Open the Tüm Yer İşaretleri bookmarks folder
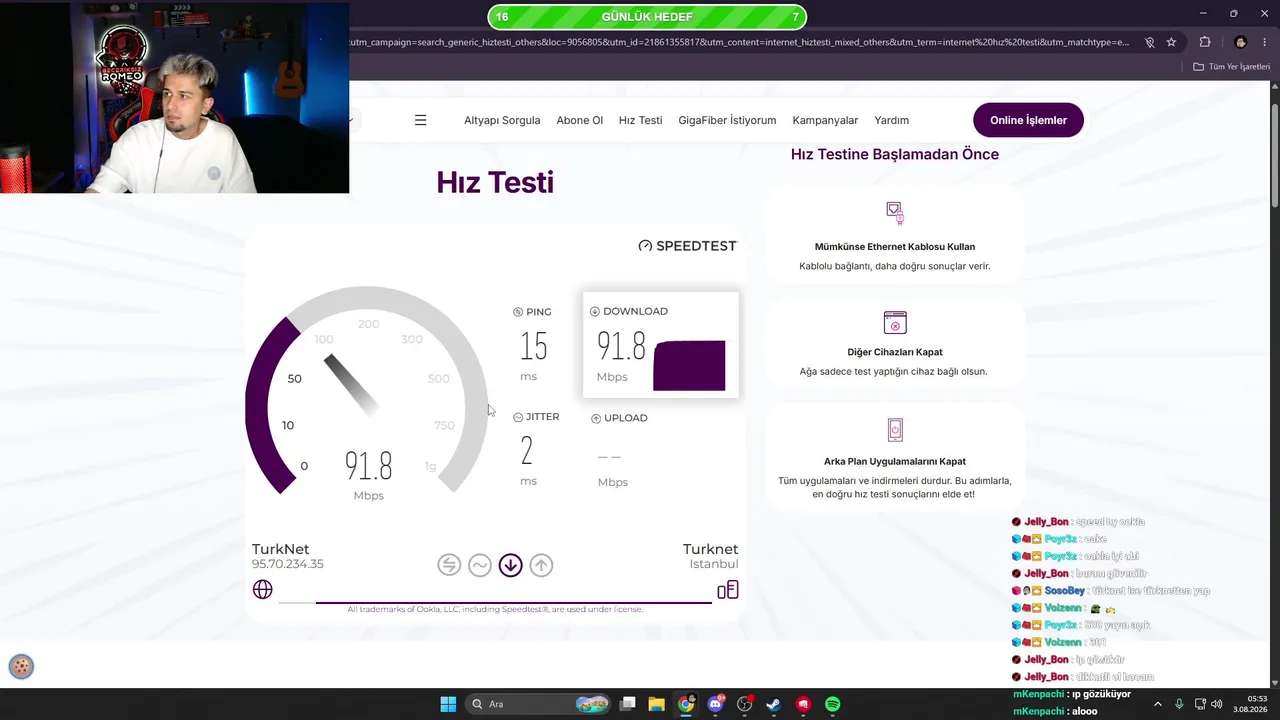The height and width of the screenshot is (720, 1280). (x=1231, y=67)
